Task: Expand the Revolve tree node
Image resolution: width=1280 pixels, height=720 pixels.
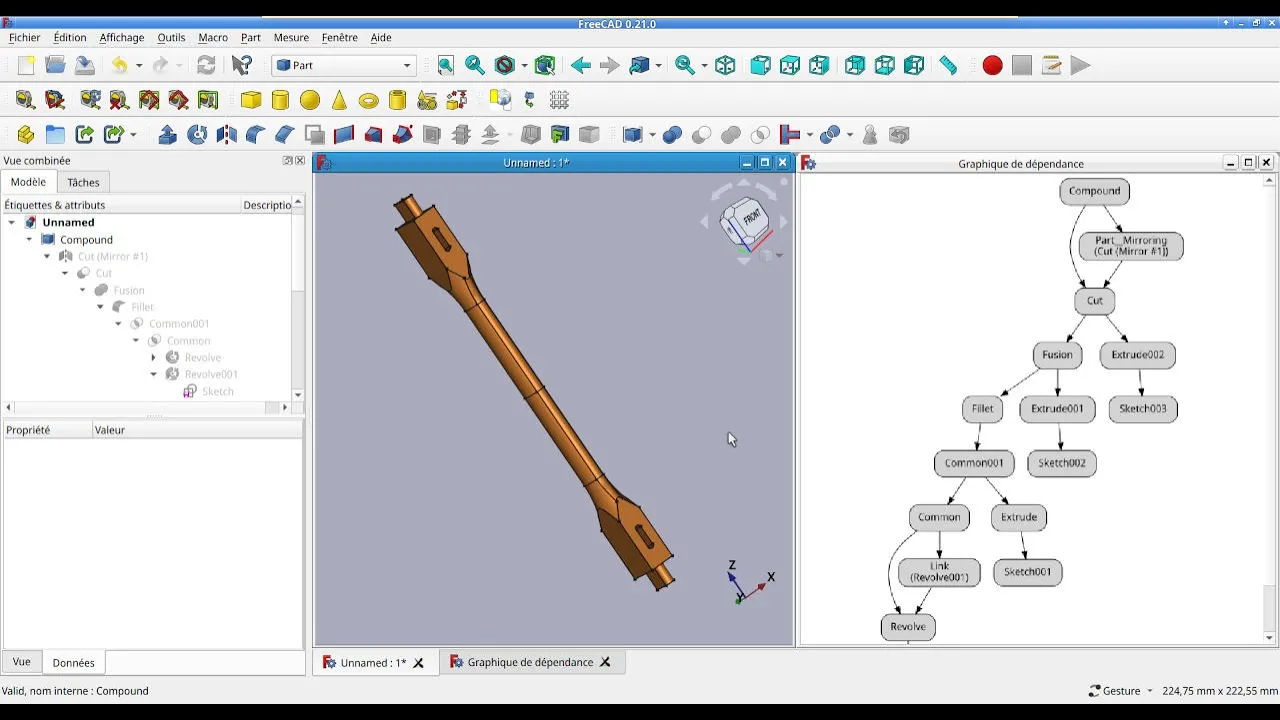Action: coord(154,357)
